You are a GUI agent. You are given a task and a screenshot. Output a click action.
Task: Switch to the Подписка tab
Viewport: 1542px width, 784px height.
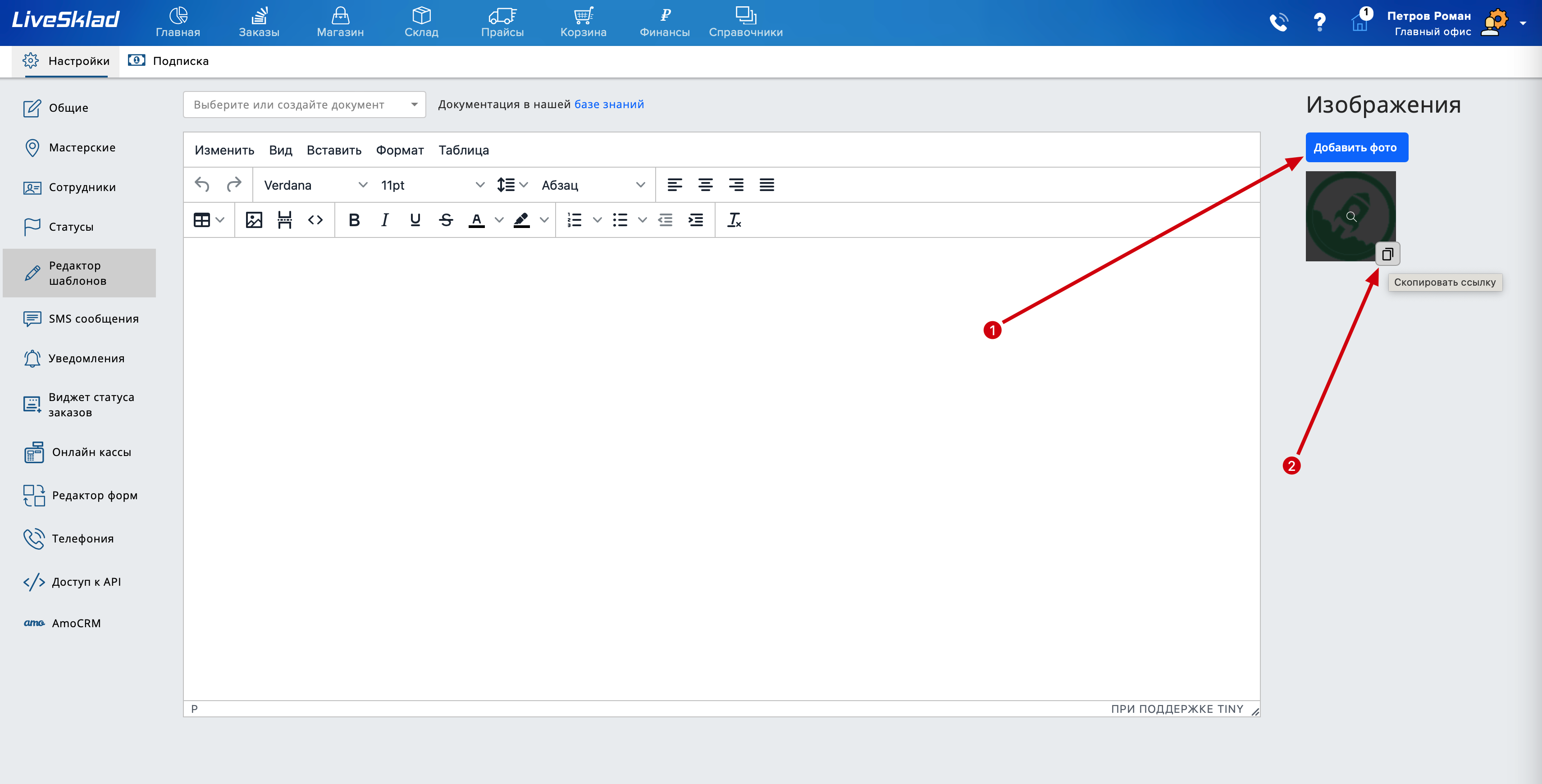[169, 61]
